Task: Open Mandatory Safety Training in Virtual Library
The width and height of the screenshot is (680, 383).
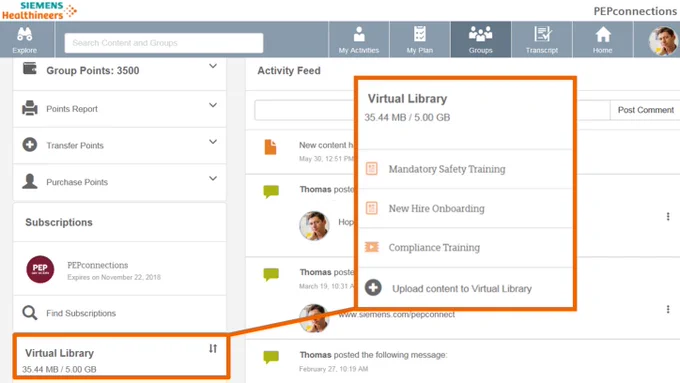Action: (447, 169)
